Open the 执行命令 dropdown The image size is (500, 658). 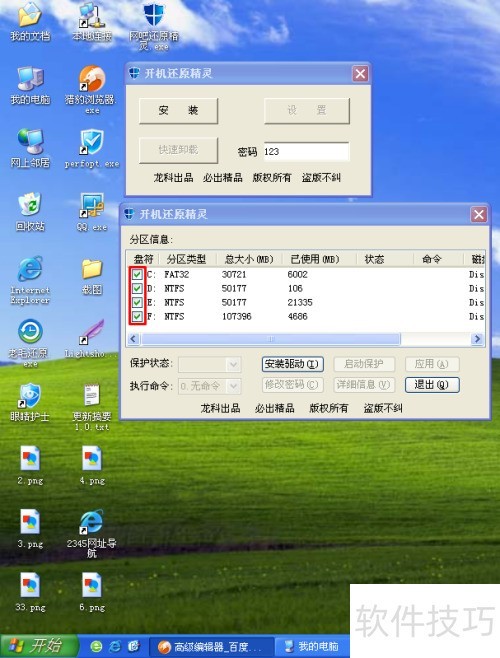coord(210,386)
